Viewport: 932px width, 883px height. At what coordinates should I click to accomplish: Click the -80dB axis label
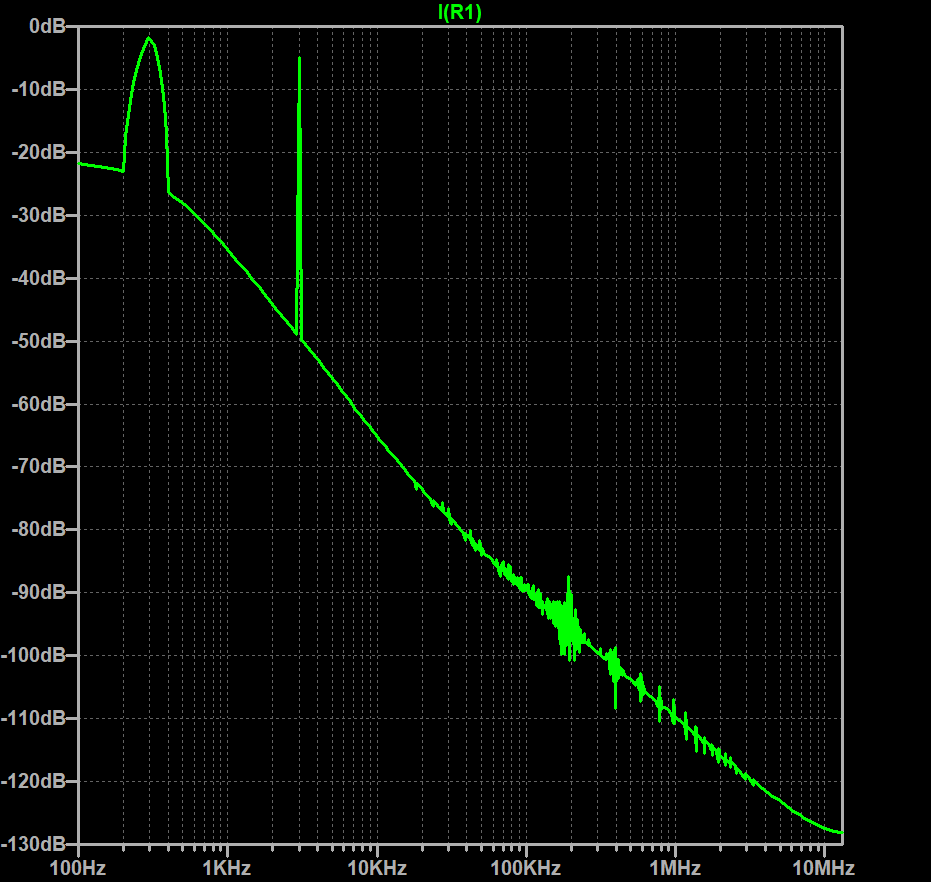(39, 529)
